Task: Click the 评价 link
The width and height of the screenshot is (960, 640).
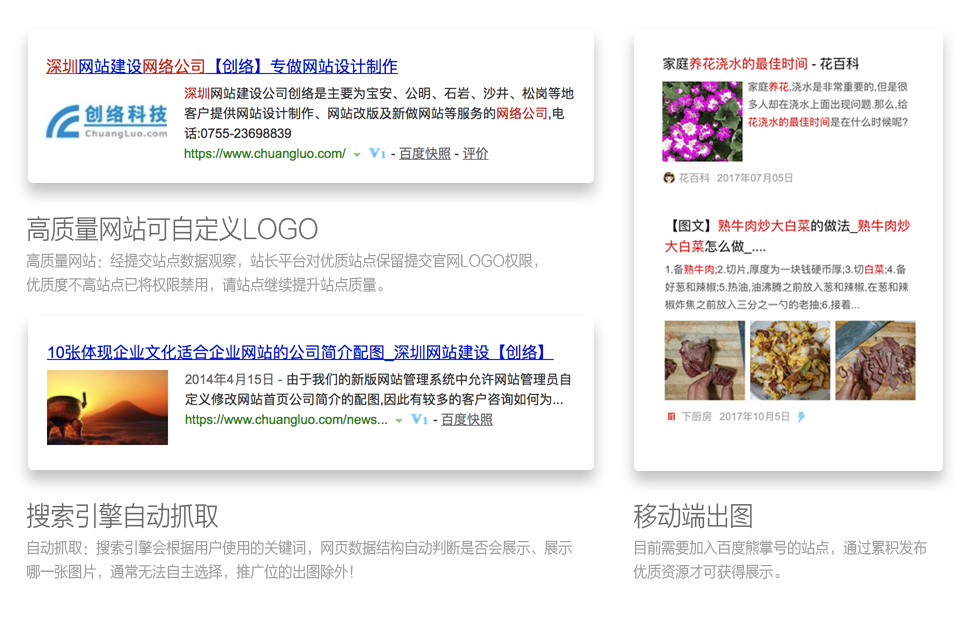Action: 475,156
